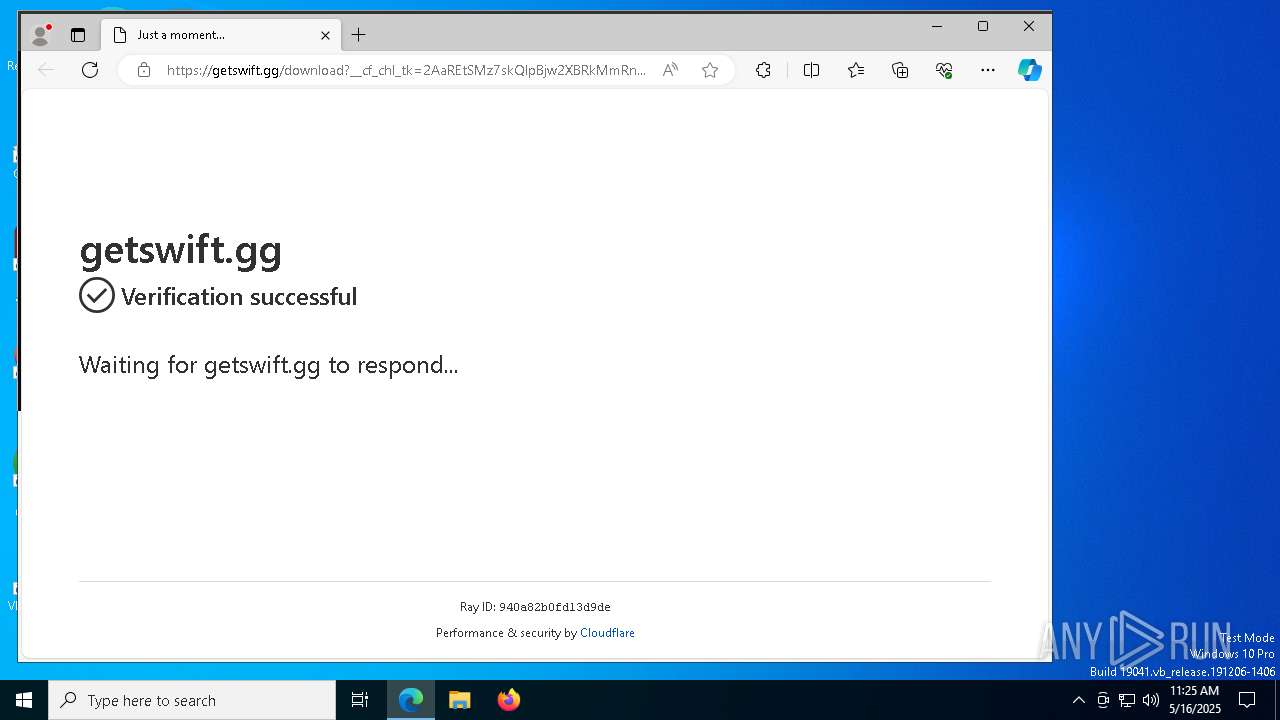
Task: Open the Edge profile icon
Action: point(41,35)
